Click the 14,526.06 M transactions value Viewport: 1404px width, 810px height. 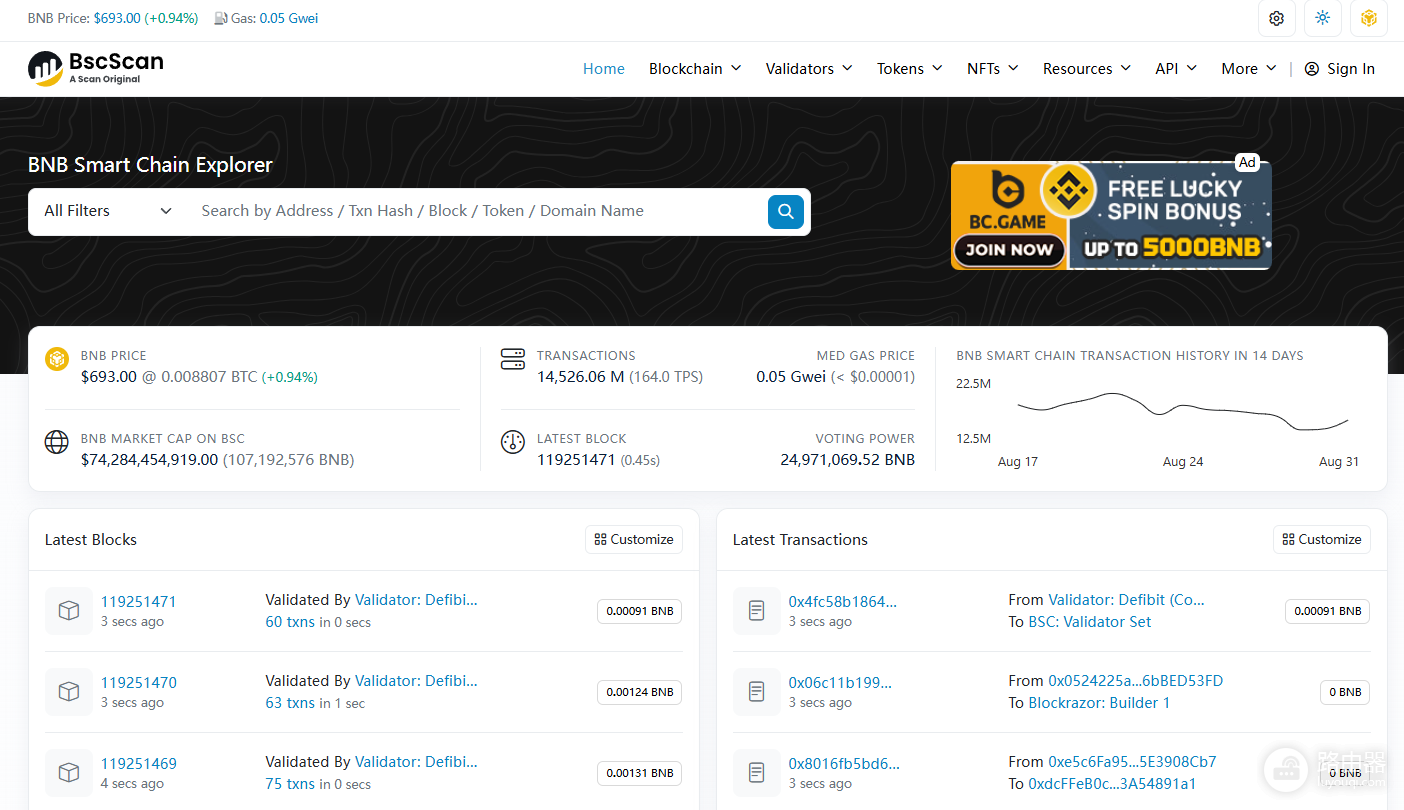581,377
